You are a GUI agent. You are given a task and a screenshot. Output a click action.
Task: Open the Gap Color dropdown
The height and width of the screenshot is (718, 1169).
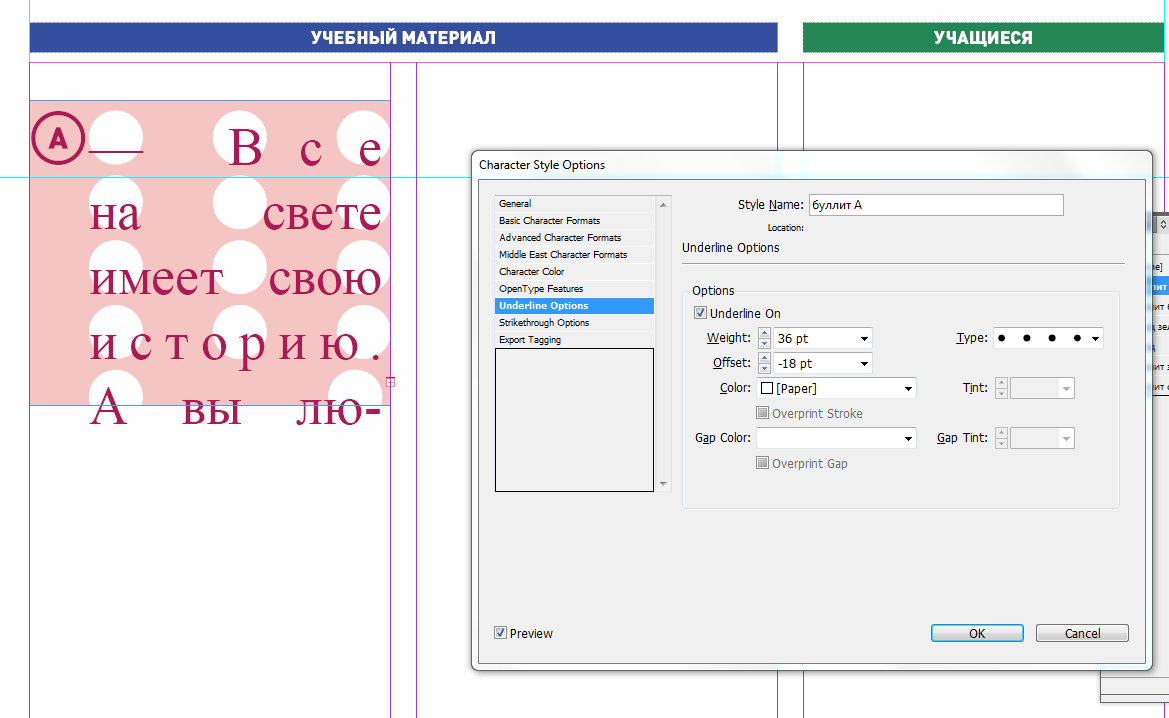pos(908,438)
